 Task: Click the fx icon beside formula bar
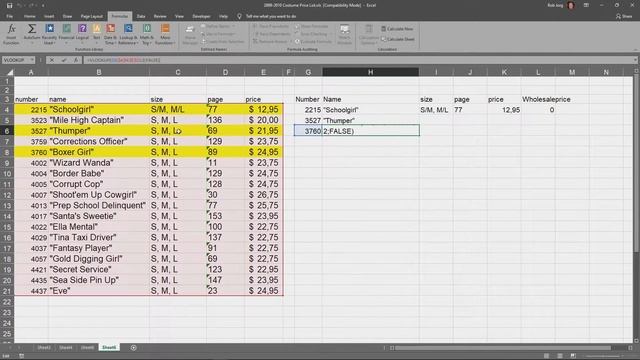coord(76,60)
